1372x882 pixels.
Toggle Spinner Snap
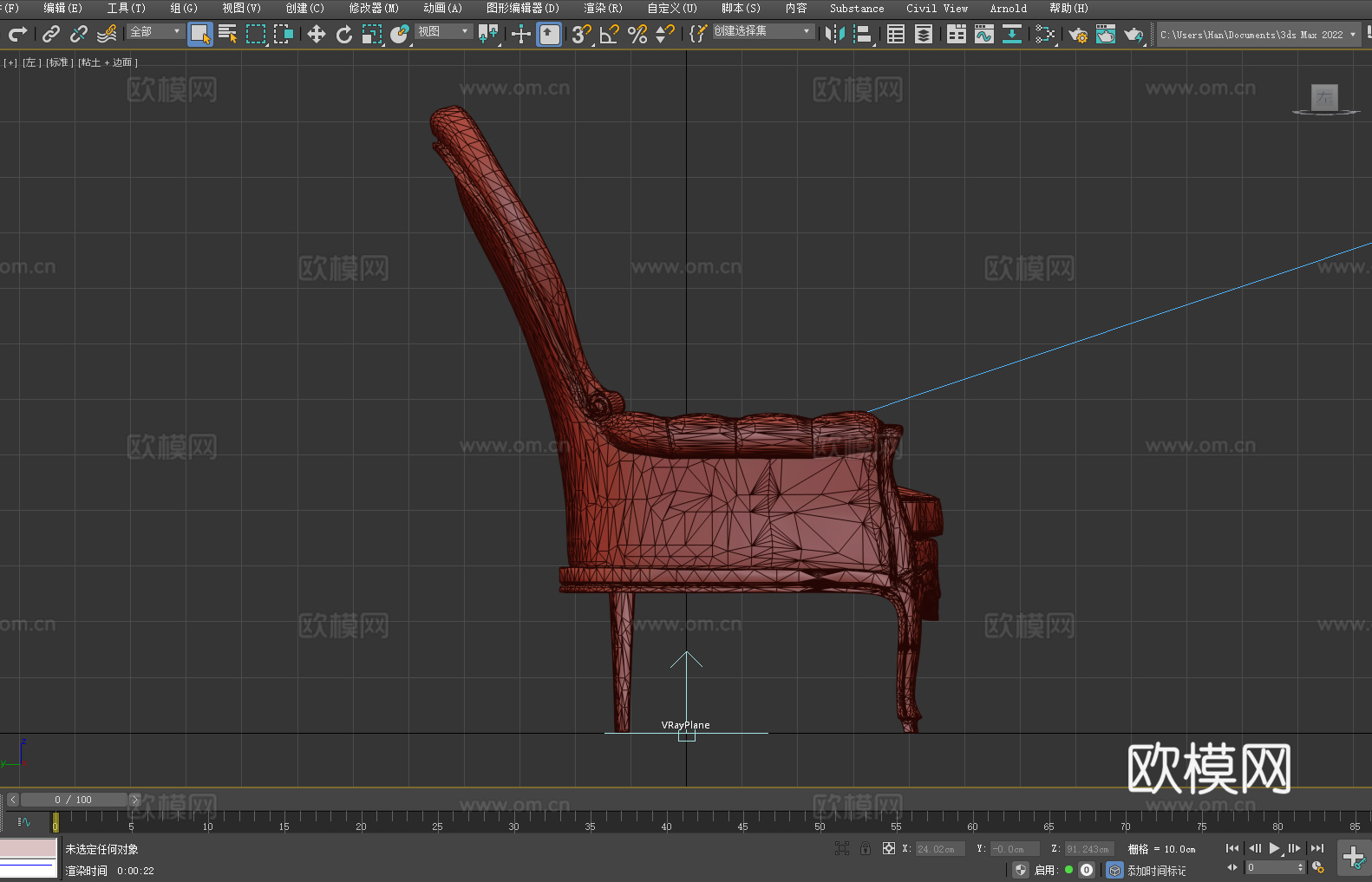(x=665, y=34)
